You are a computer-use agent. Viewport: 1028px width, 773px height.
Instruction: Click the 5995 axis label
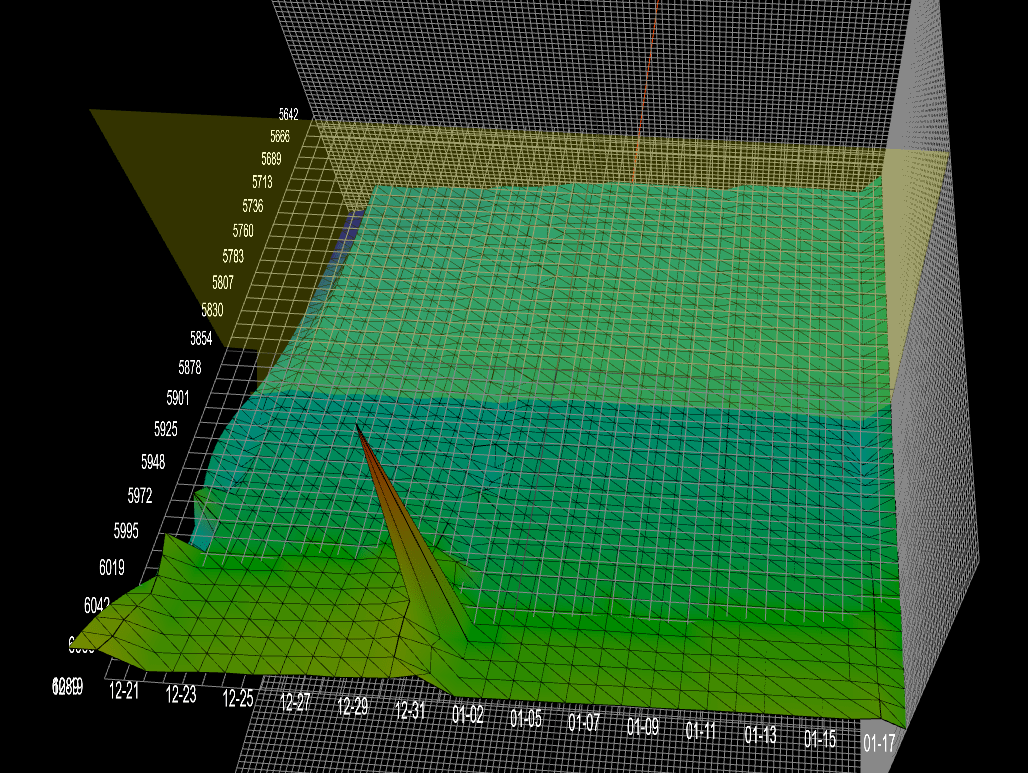pos(127,530)
